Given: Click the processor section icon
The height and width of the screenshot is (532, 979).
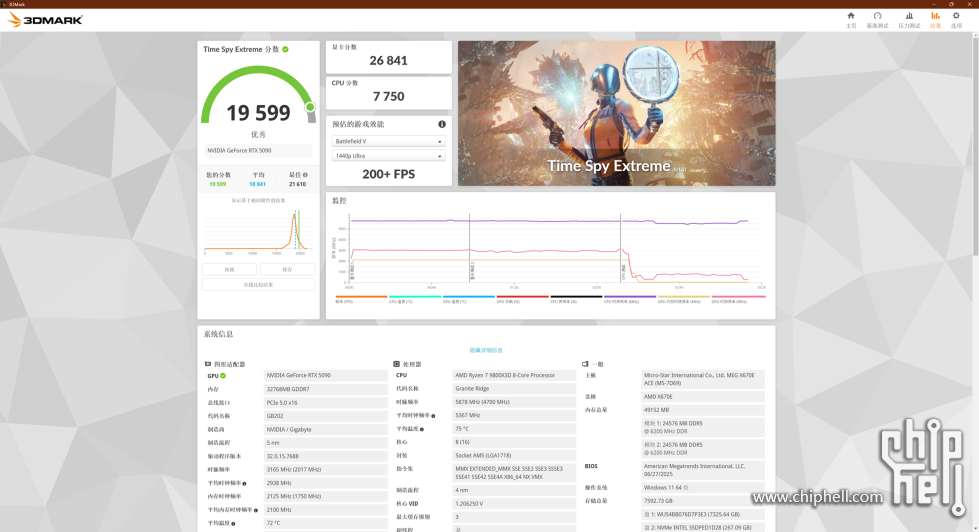Looking at the screenshot, I should (396, 364).
